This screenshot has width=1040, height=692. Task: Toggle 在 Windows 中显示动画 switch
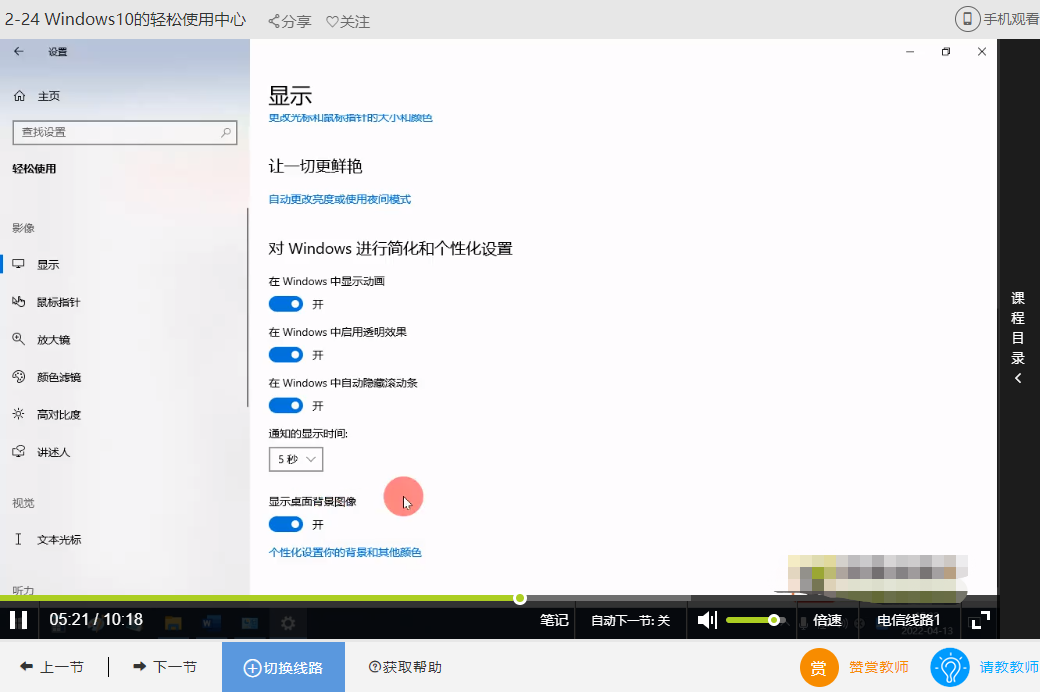[x=286, y=304]
